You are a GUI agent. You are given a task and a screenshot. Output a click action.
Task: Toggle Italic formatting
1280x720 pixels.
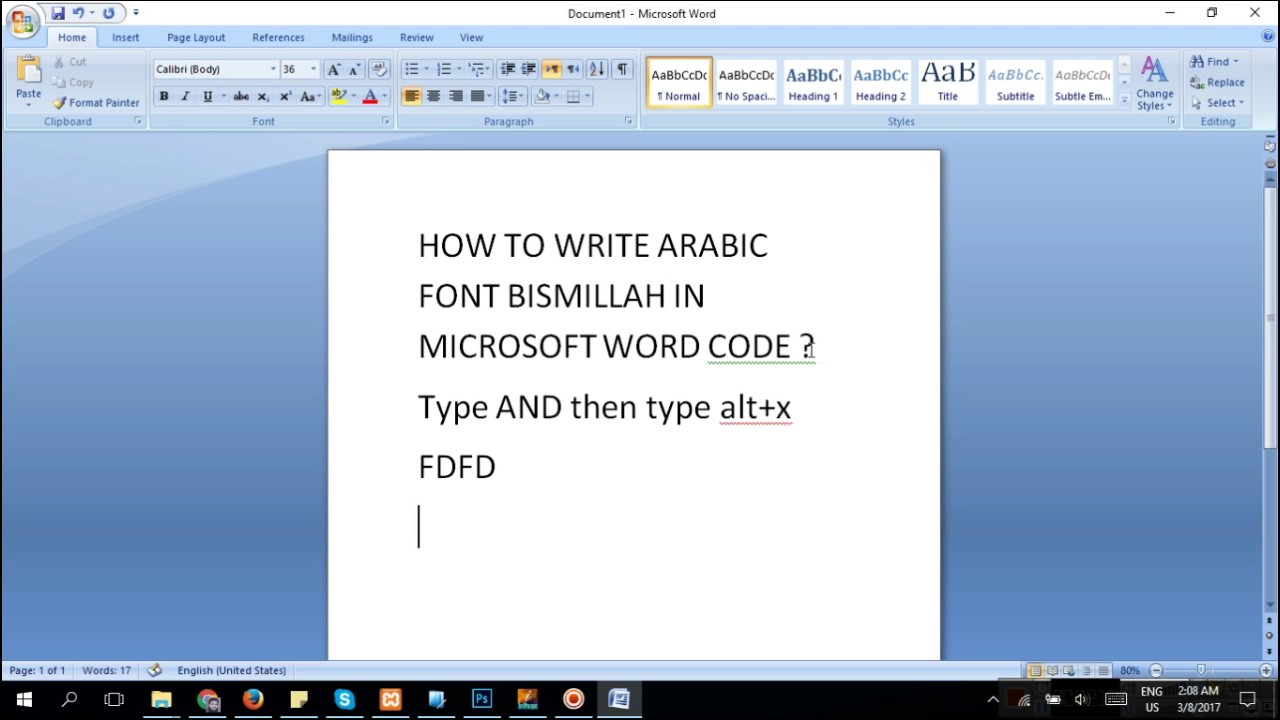click(185, 96)
